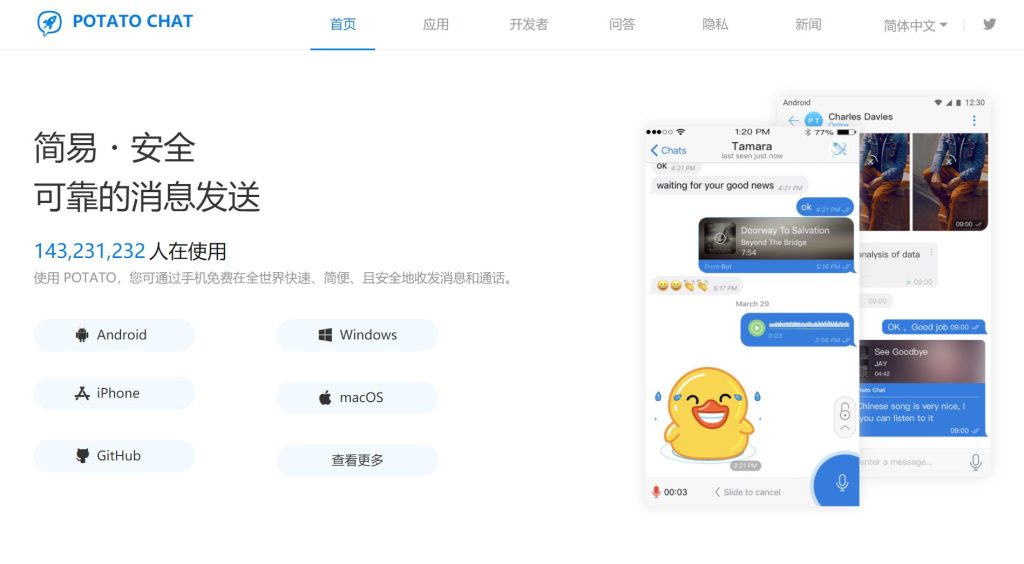Click the See Goodbye music card
1024x564 pixels.
click(x=922, y=361)
